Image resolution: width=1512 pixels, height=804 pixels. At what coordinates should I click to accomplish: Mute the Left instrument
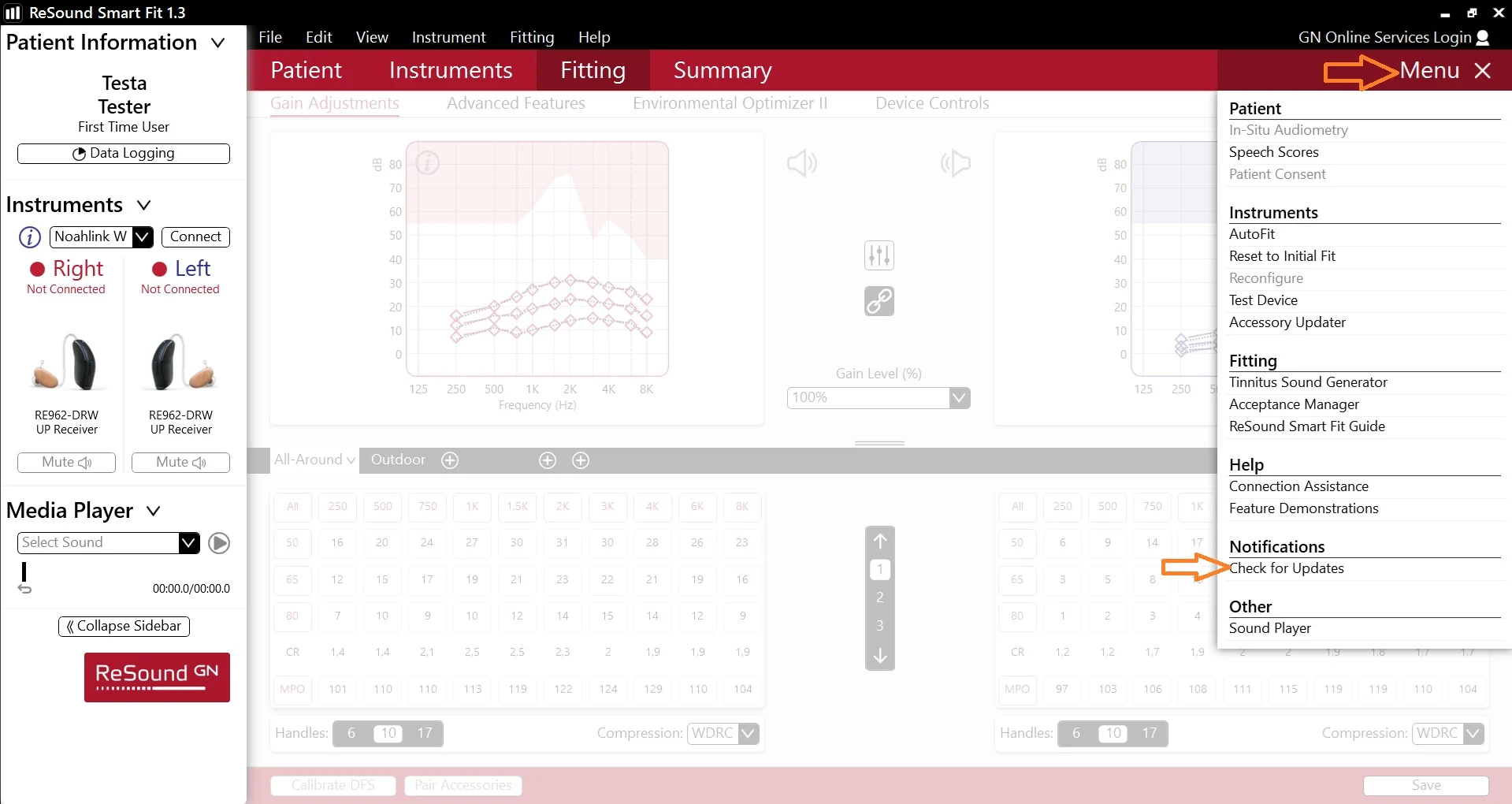click(x=180, y=463)
